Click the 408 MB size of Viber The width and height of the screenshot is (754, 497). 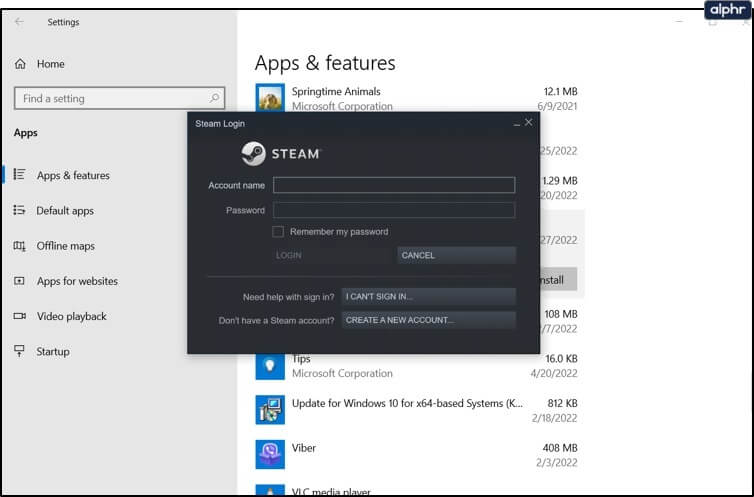point(560,447)
